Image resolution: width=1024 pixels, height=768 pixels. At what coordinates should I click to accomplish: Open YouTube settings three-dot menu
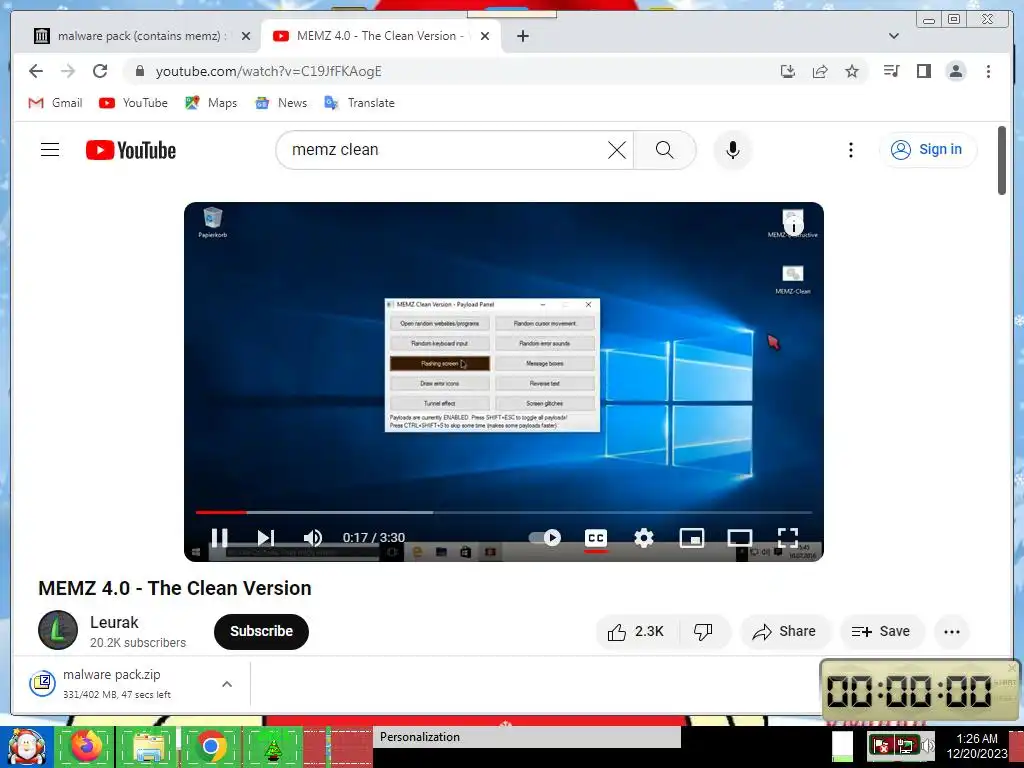850,150
